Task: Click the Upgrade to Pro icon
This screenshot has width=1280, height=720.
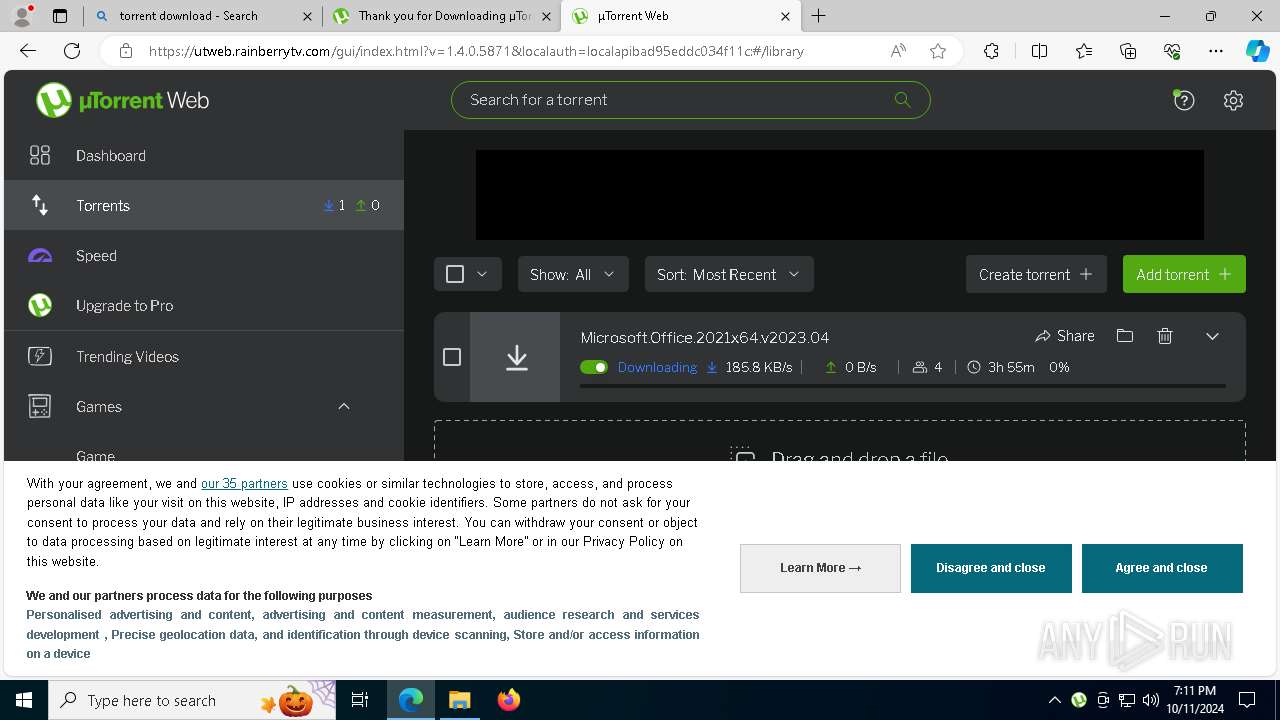Action: [x=40, y=305]
